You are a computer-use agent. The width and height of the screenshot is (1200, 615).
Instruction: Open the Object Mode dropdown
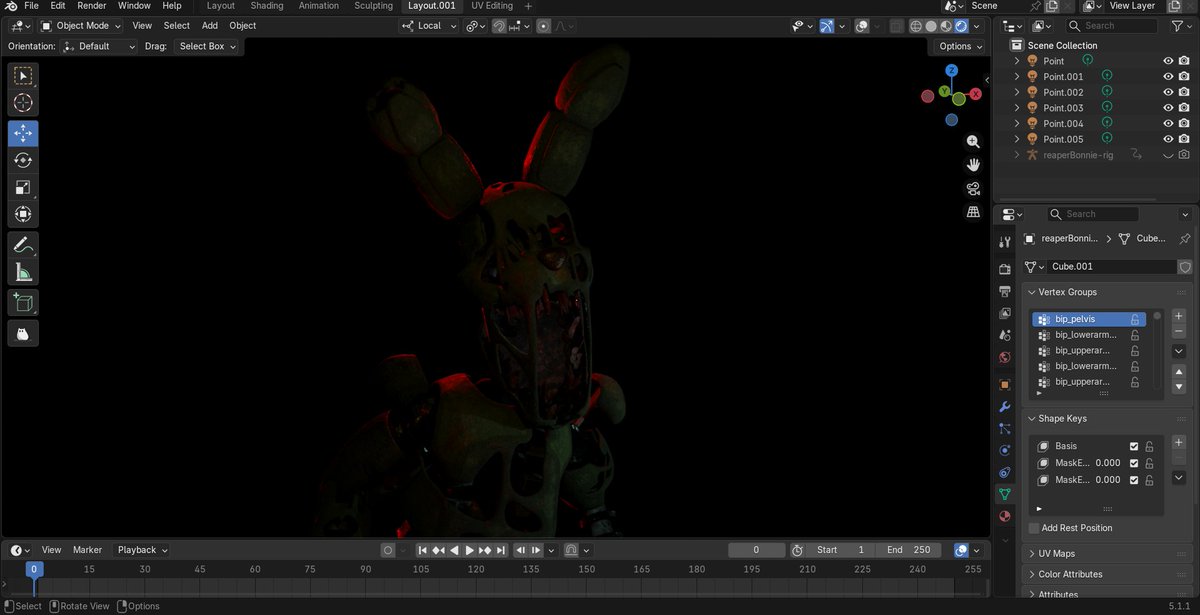(82, 26)
